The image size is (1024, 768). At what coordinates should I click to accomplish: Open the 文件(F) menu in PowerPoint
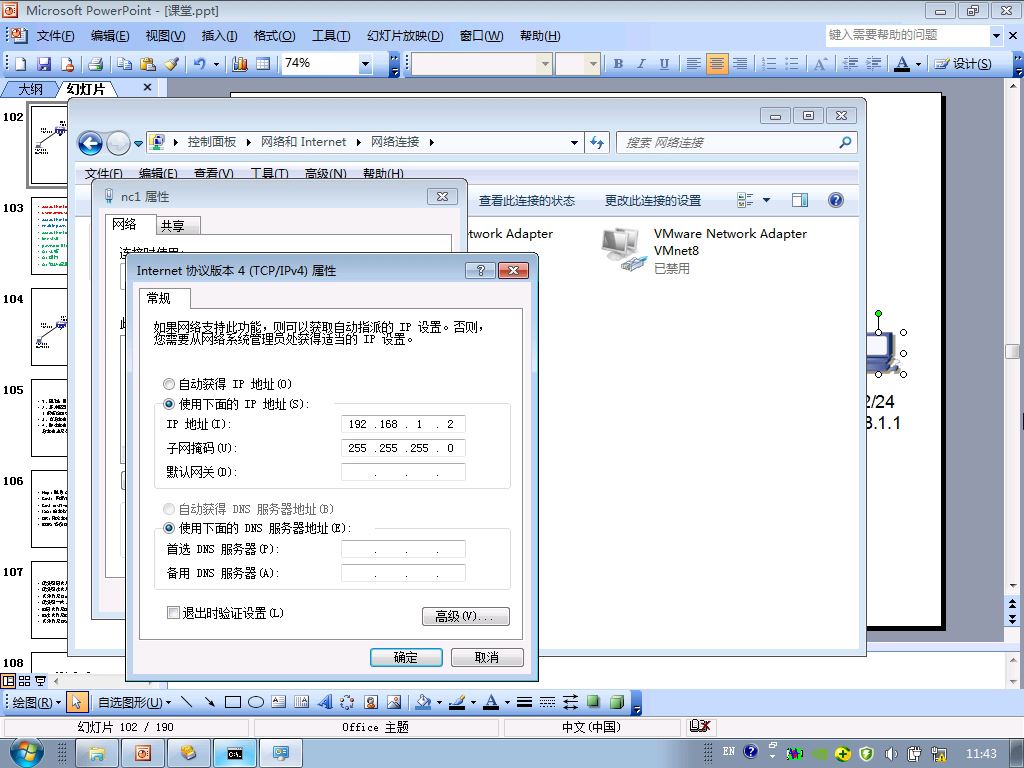55,36
